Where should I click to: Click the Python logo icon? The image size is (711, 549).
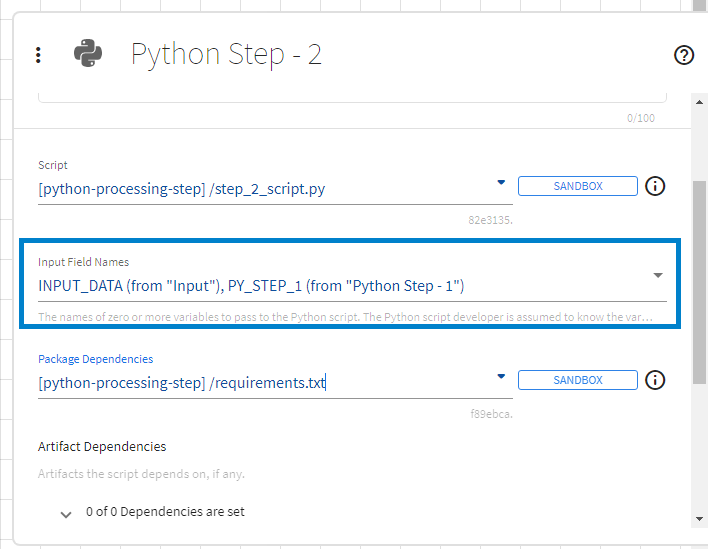tap(89, 54)
